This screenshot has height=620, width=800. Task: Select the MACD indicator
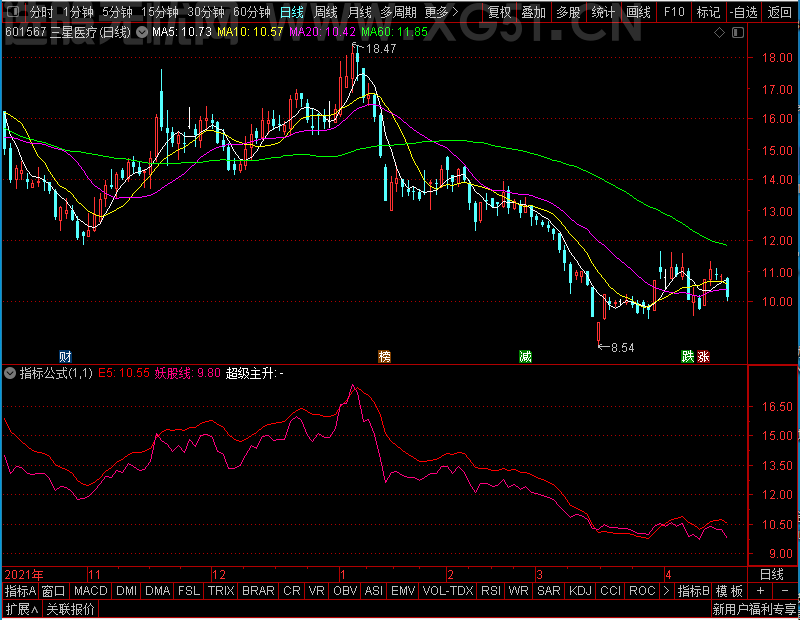(x=91, y=591)
